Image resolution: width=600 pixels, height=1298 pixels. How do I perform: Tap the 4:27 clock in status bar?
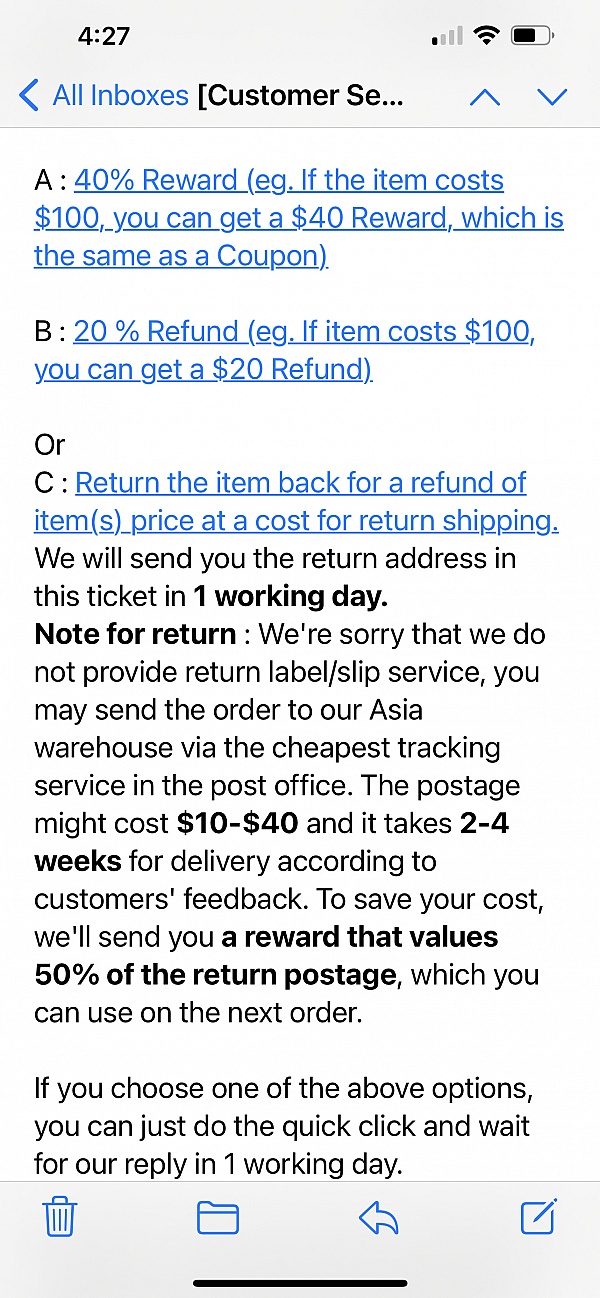(x=104, y=37)
